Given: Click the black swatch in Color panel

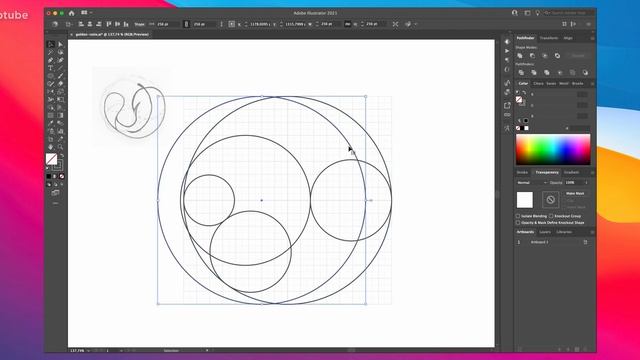Looking at the screenshot, I should click(x=522, y=128).
